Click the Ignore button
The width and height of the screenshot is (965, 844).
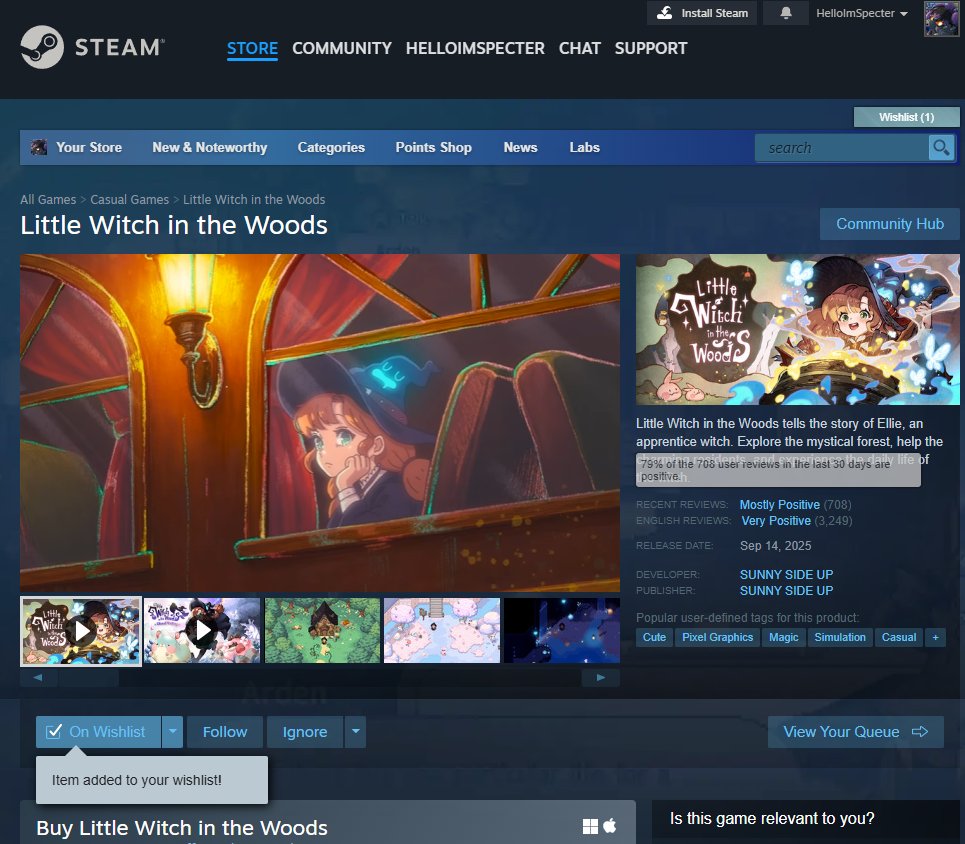click(x=305, y=732)
